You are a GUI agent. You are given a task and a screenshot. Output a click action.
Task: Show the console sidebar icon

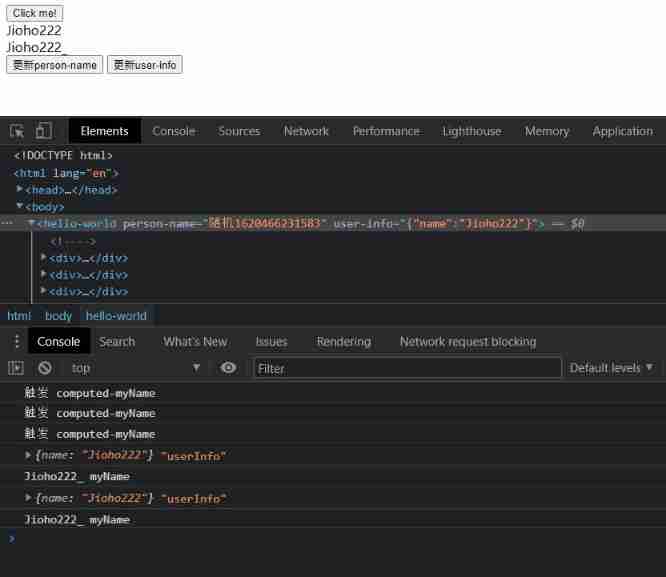click(16, 368)
